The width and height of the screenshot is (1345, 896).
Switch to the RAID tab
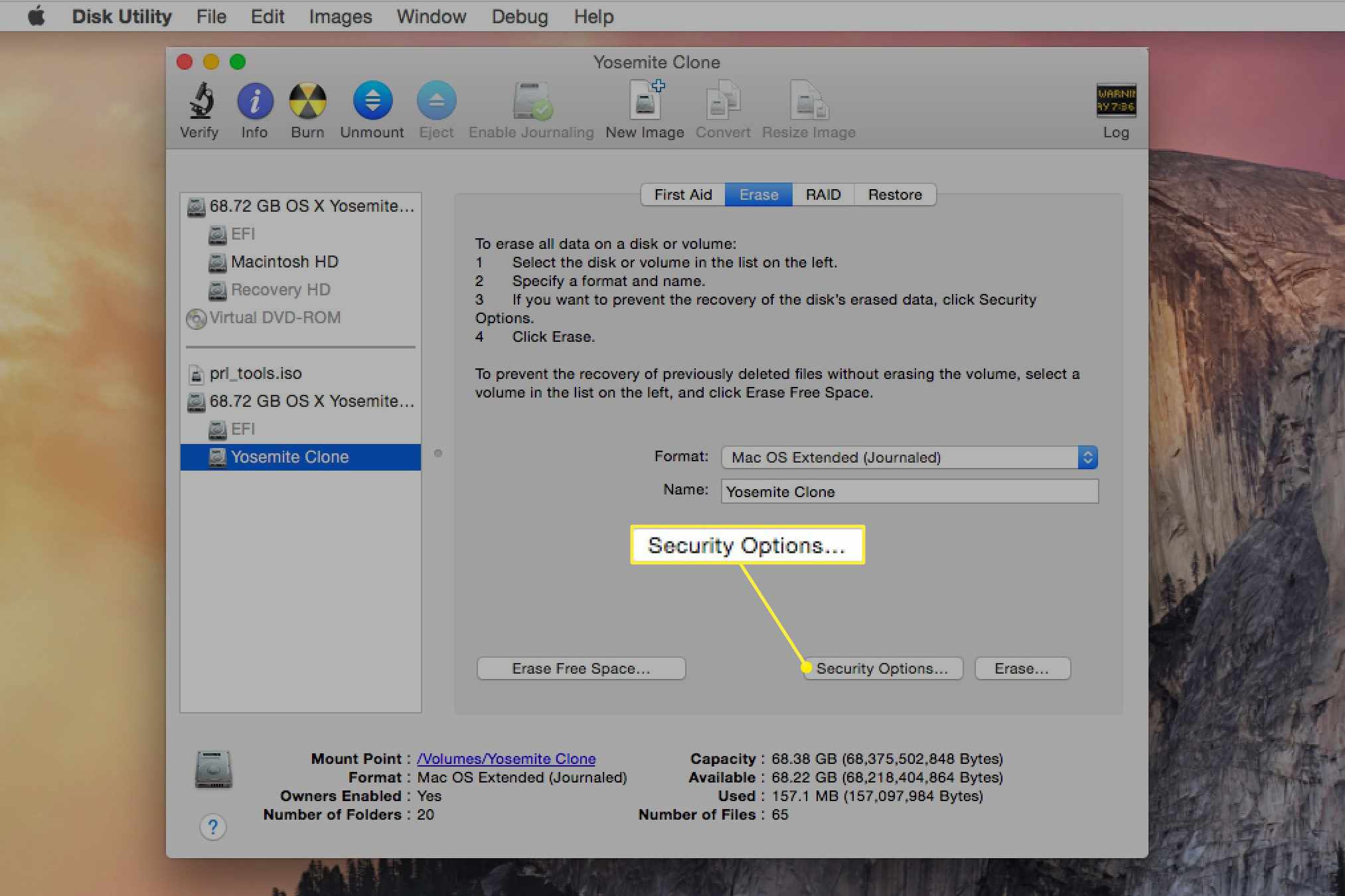(x=823, y=194)
